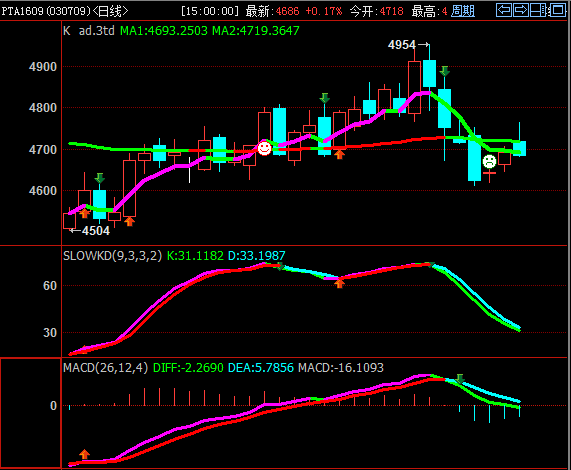Click the smiley face signal marker
Screen dimensions: 571x470
[x=264, y=148]
